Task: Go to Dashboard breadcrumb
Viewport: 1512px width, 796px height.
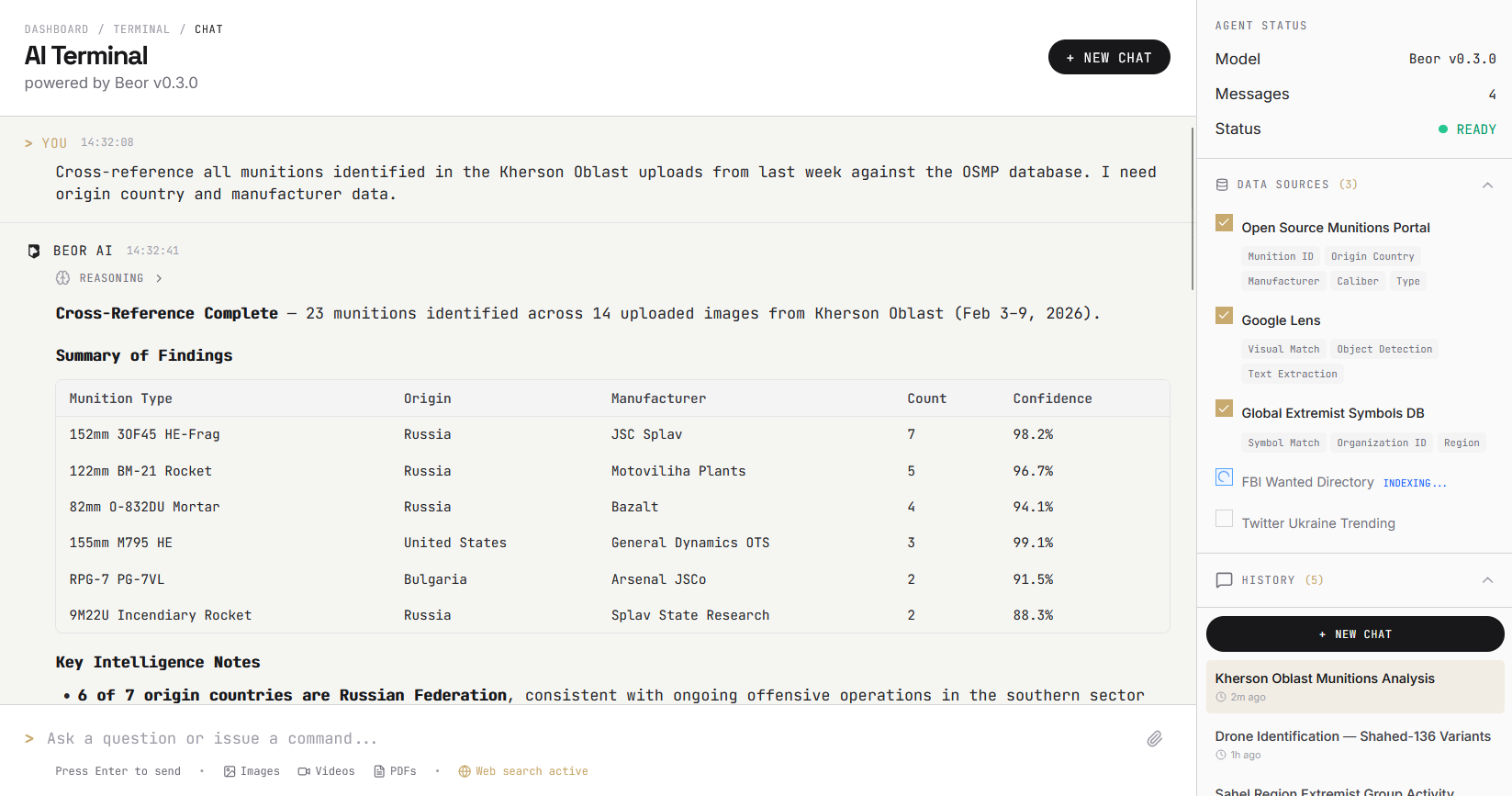Action: pyautogui.click(x=56, y=29)
